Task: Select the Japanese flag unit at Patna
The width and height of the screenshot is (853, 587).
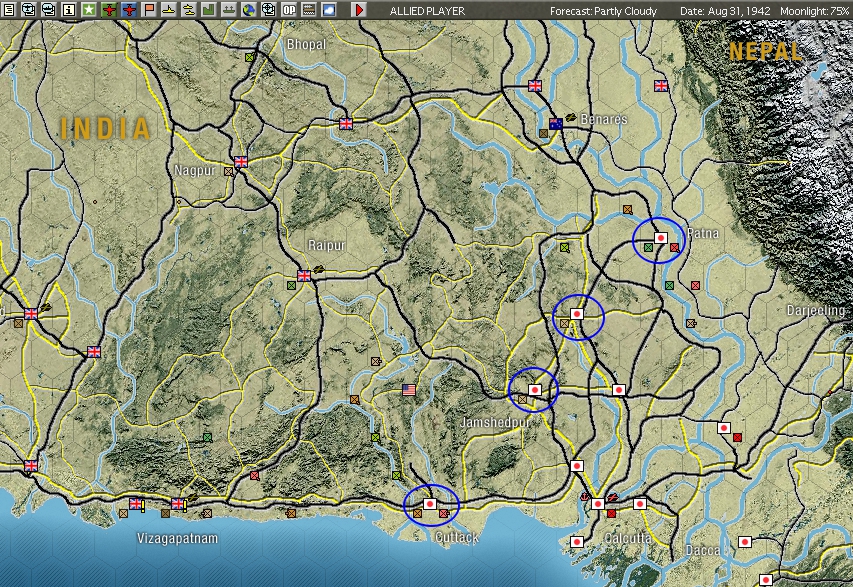Action: pos(661,238)
